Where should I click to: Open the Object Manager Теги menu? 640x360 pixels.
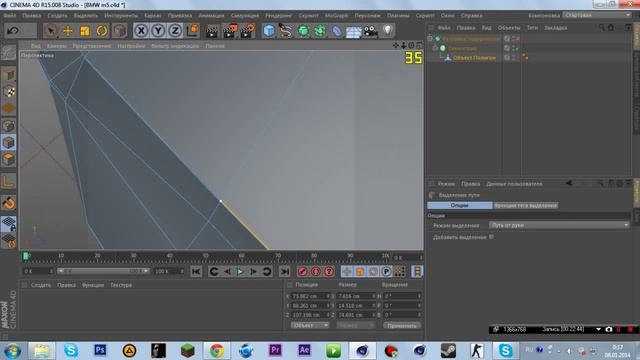coord(532,28)
